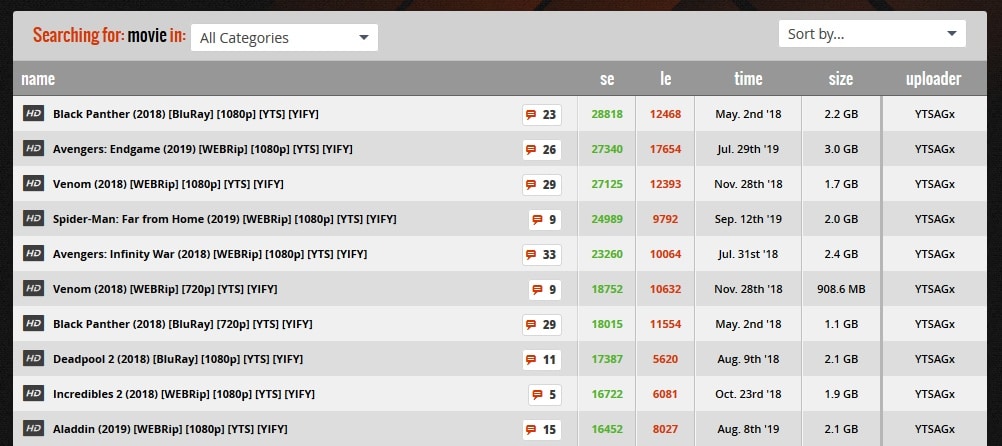Click uploader YTSAGx in Deadpool 2 row
The image size is (1002, 446).
tap(934, 358)
